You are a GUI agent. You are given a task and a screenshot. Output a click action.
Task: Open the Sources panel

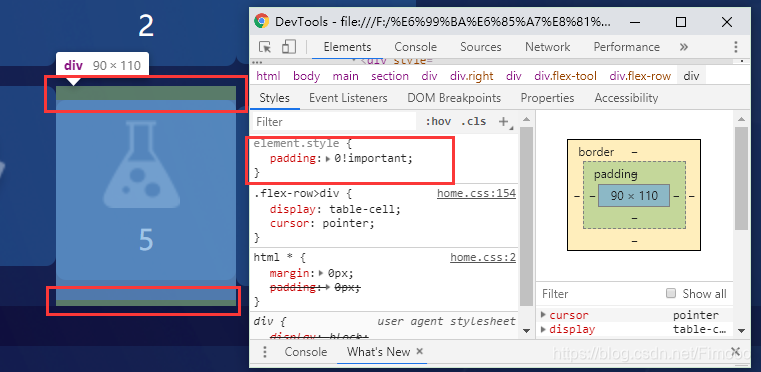[480, 47]
